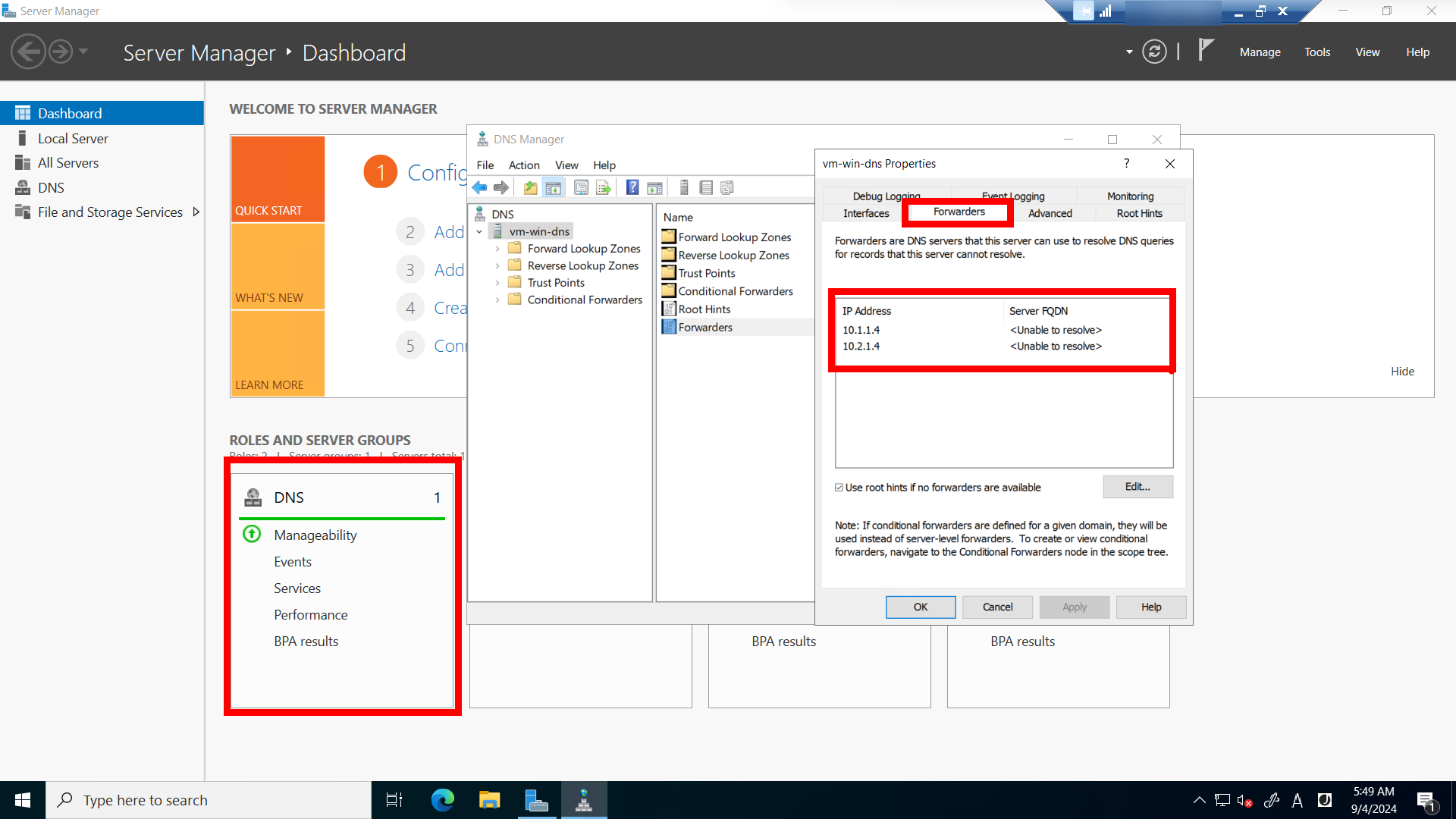Switch to the Forwarders tab

[x=959, y=212]
